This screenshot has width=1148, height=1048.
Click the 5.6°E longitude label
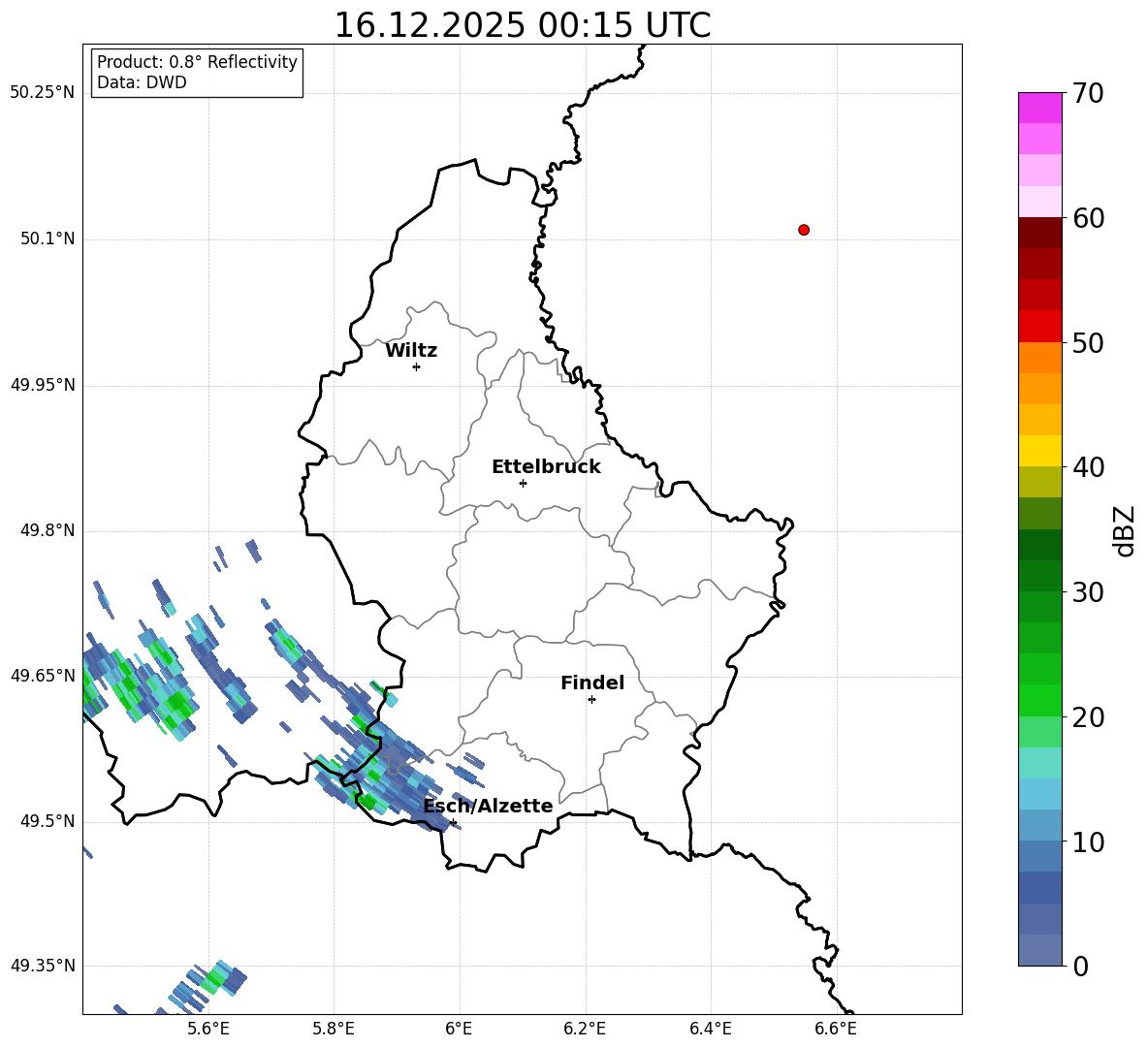coord(208,1029)
